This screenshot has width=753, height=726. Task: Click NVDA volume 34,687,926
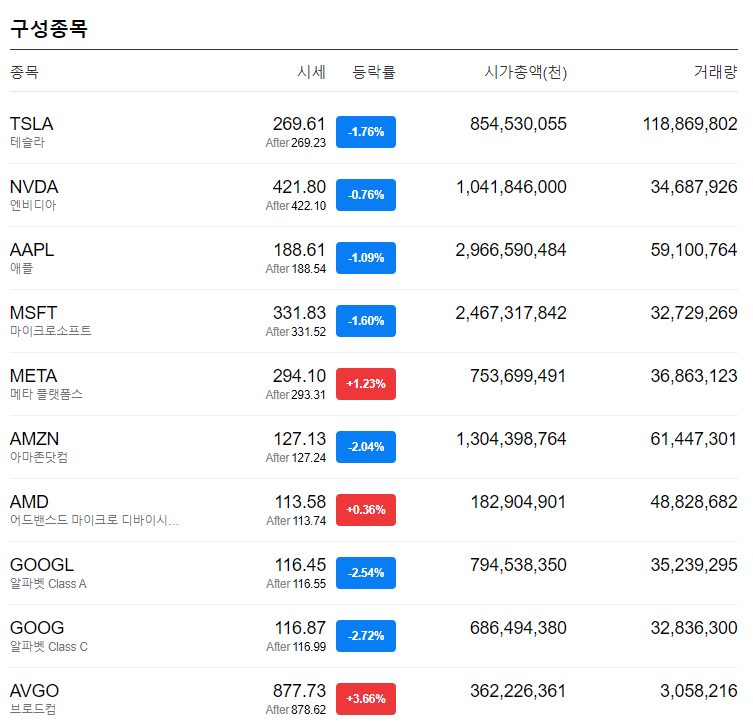[x=694, y=187]
